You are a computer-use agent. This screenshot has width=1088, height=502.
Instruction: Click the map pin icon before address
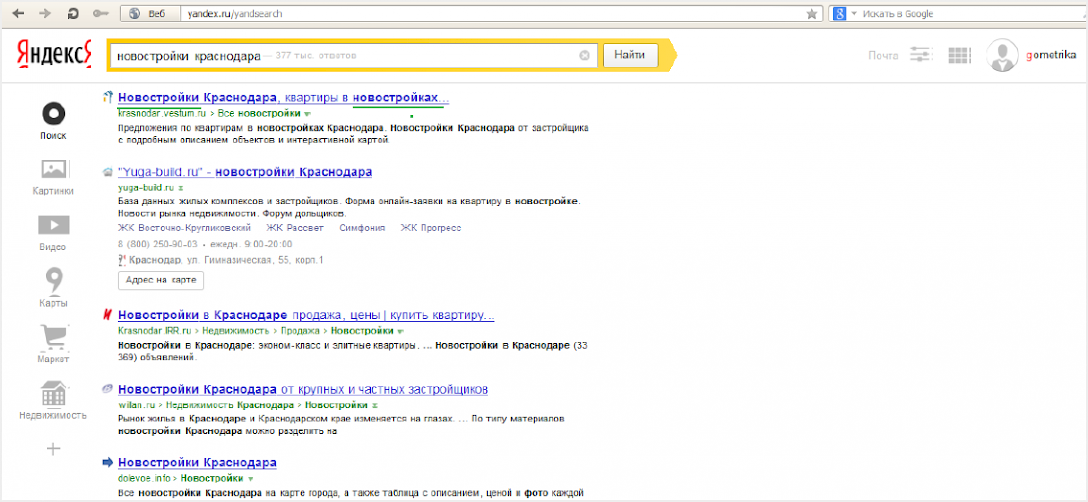pos(123,260)
